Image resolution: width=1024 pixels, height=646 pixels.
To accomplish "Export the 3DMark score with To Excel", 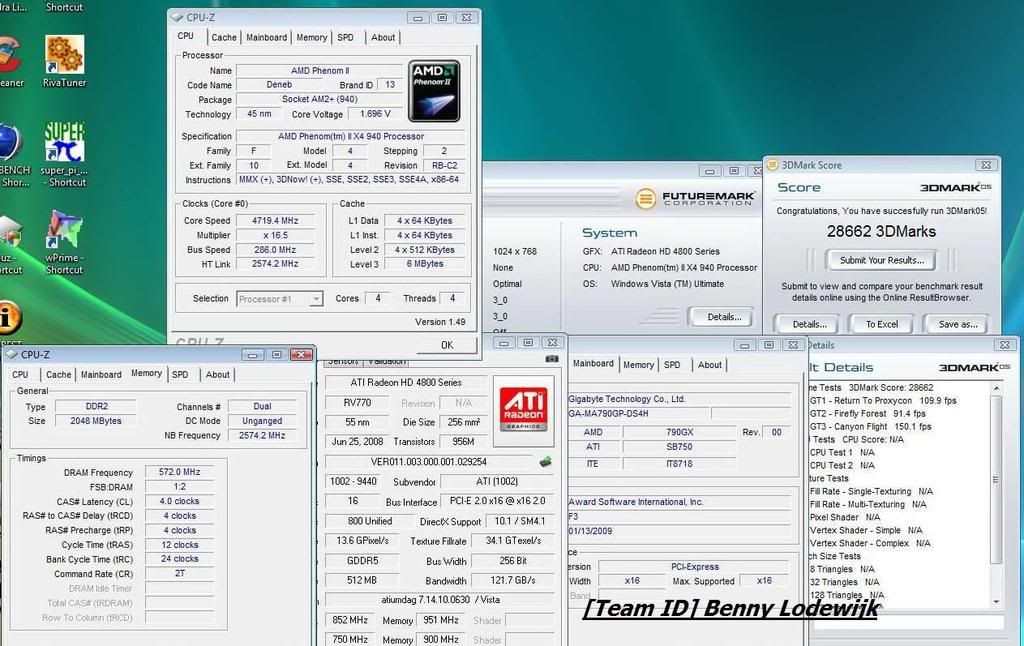I will tap(881, 324).
